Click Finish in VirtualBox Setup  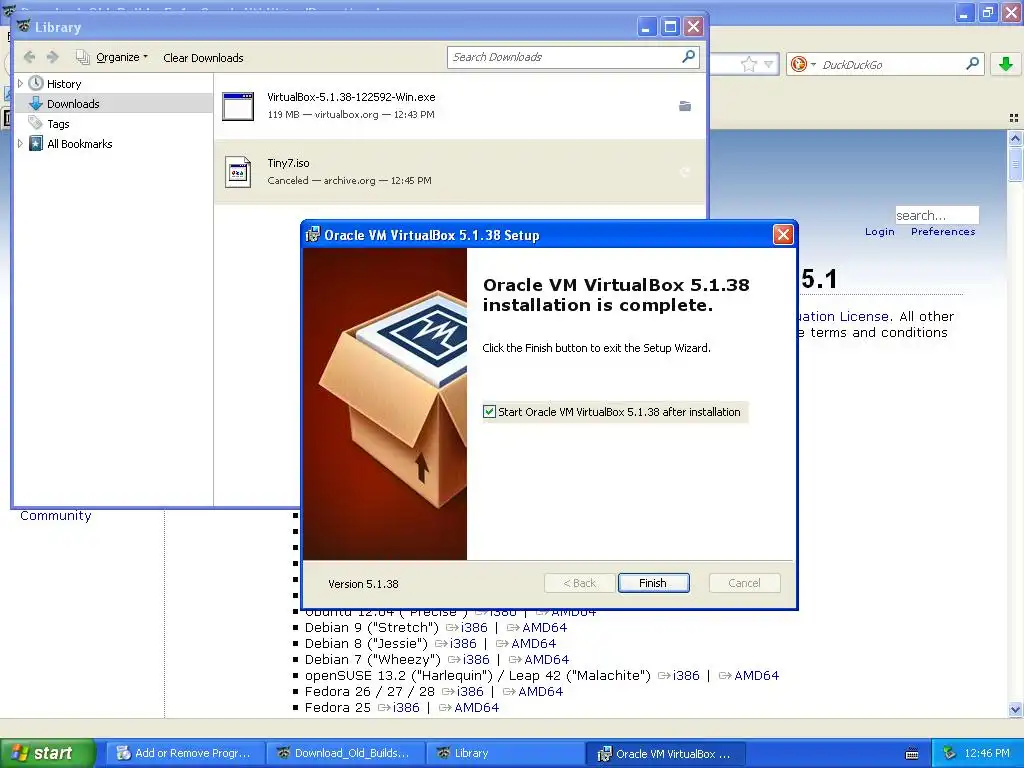tap(653, 583)
